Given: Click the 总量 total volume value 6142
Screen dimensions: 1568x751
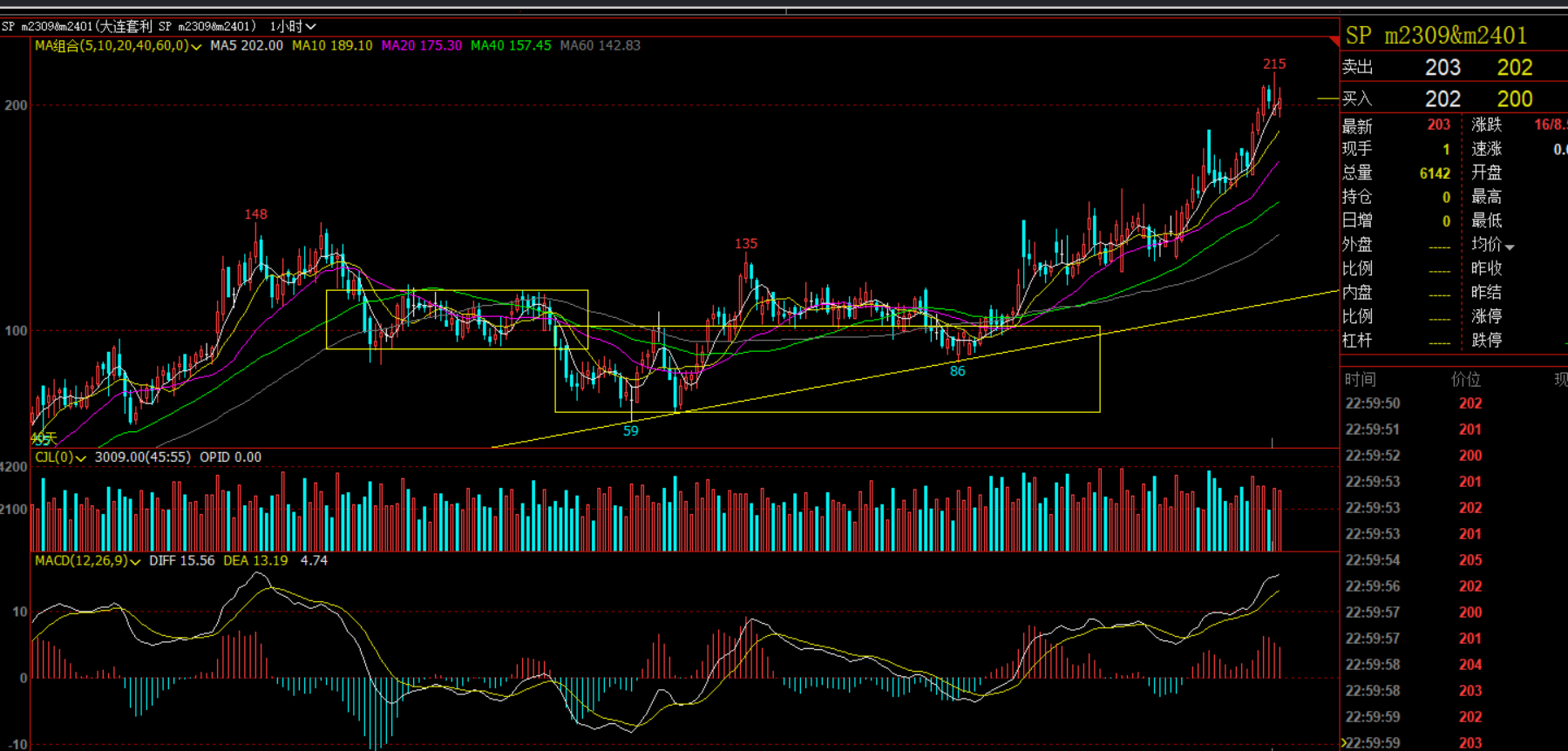Looking at the screenshot, I should [1434, 174].
